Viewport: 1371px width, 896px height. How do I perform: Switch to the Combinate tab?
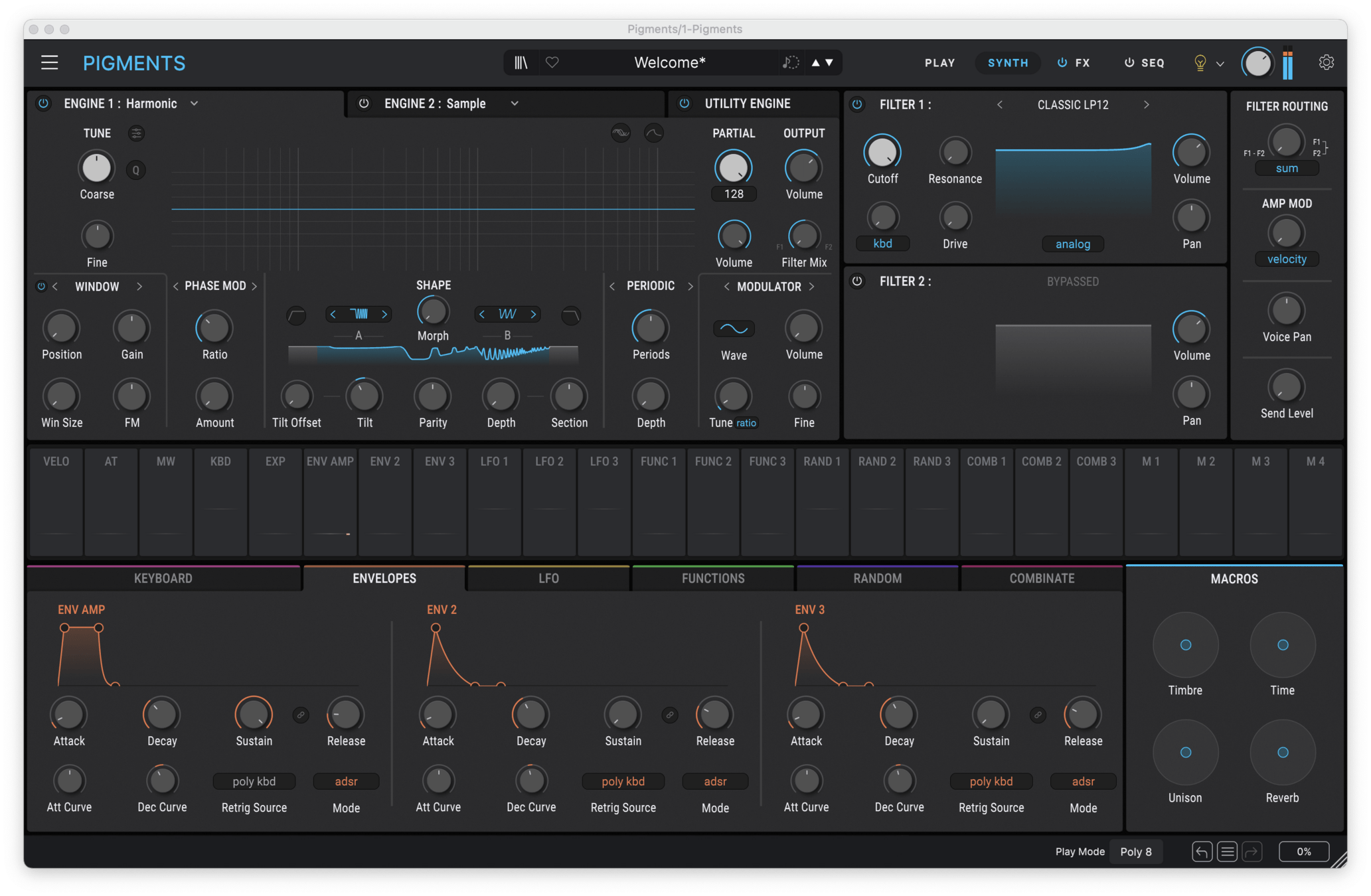click(x=1042, y=578)
